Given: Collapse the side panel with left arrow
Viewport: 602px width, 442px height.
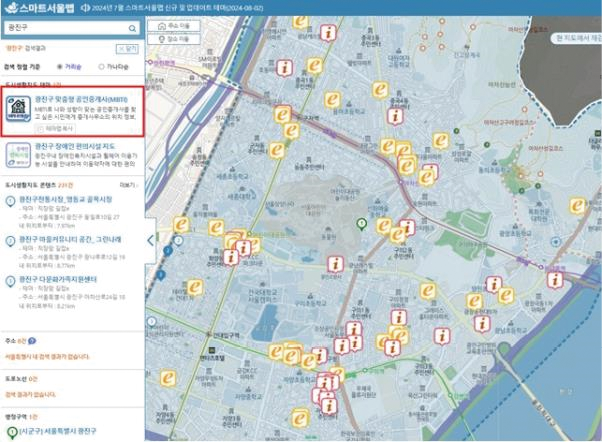Looking at the screenshot, I should point(150,240).
